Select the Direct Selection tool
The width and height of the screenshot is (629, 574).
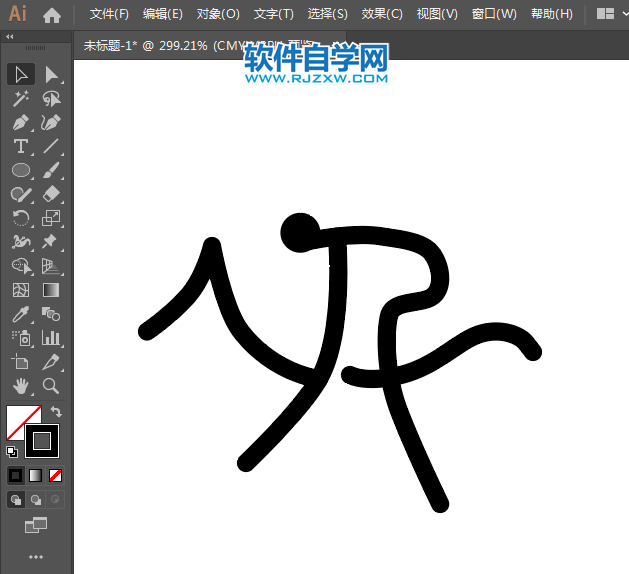(x=51, y=75)
